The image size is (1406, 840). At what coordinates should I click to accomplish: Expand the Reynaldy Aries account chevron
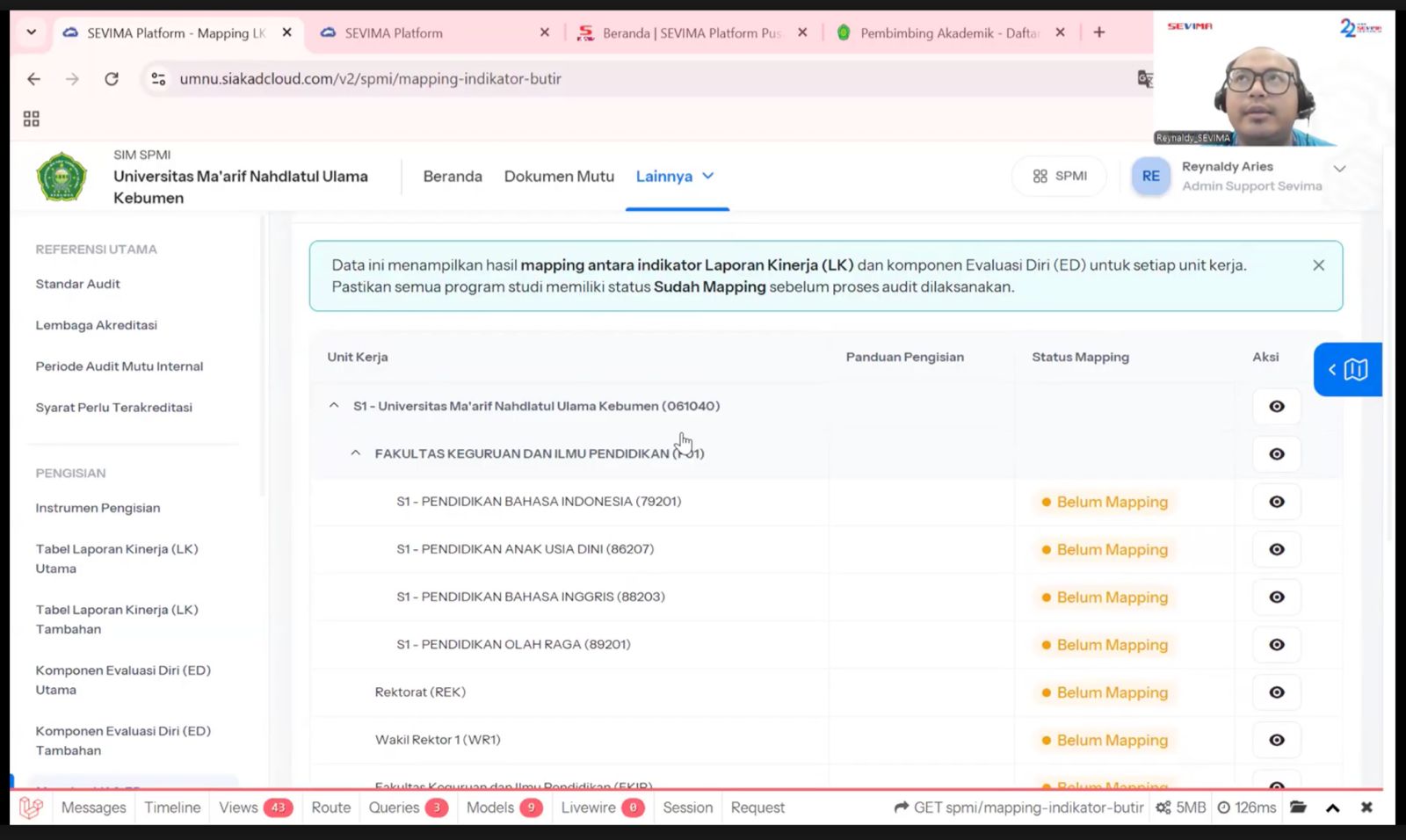1339,169
